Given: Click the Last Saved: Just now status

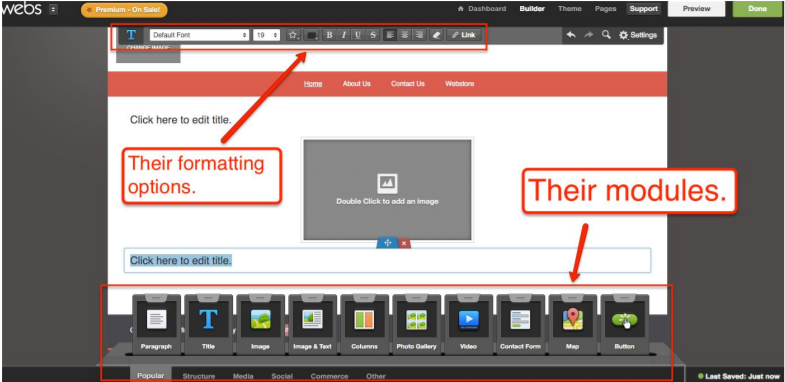Looking at the screenshot, I should tap(739, 376).
